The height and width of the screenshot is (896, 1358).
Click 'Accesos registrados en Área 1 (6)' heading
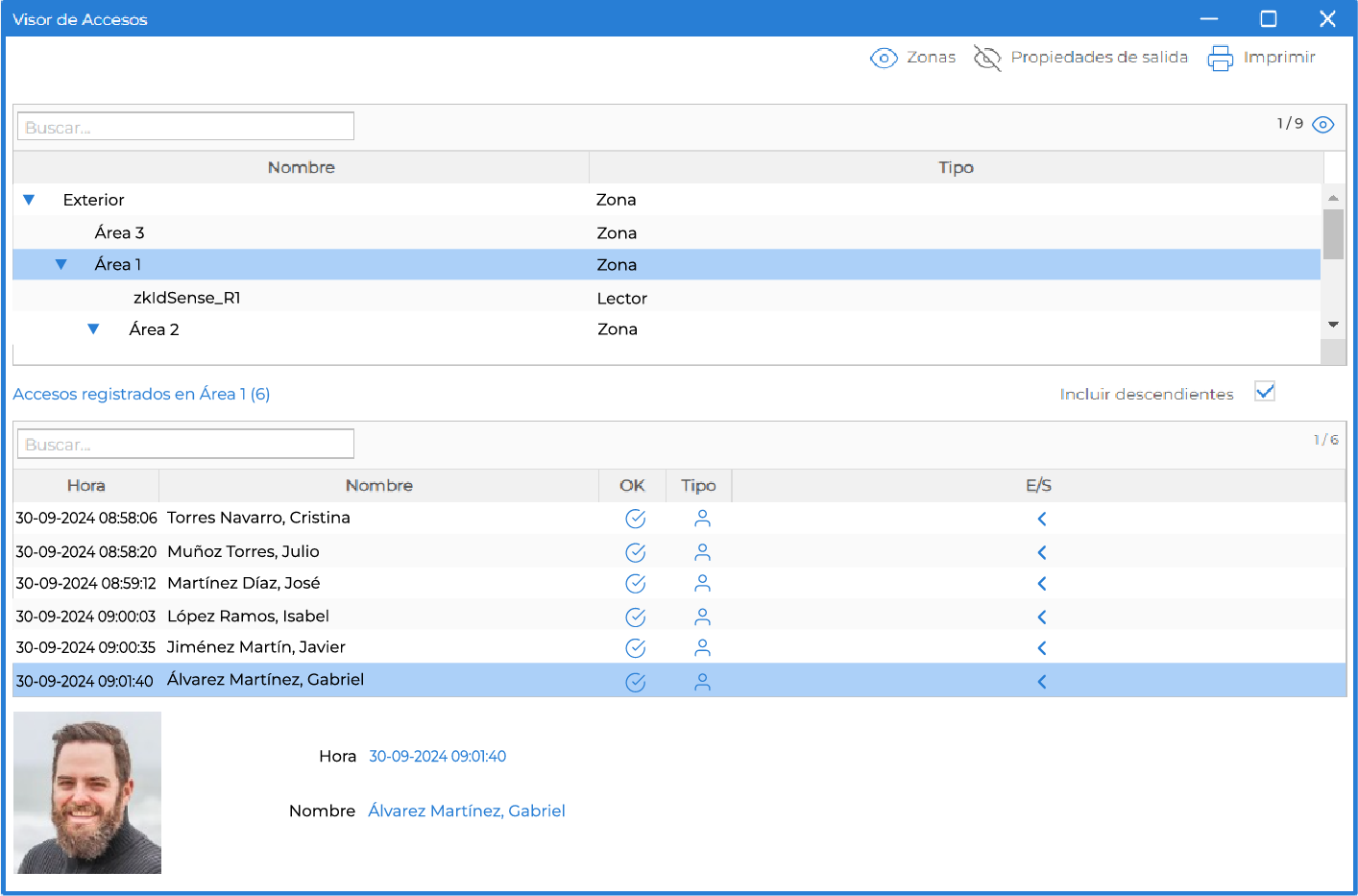(141, 394)
